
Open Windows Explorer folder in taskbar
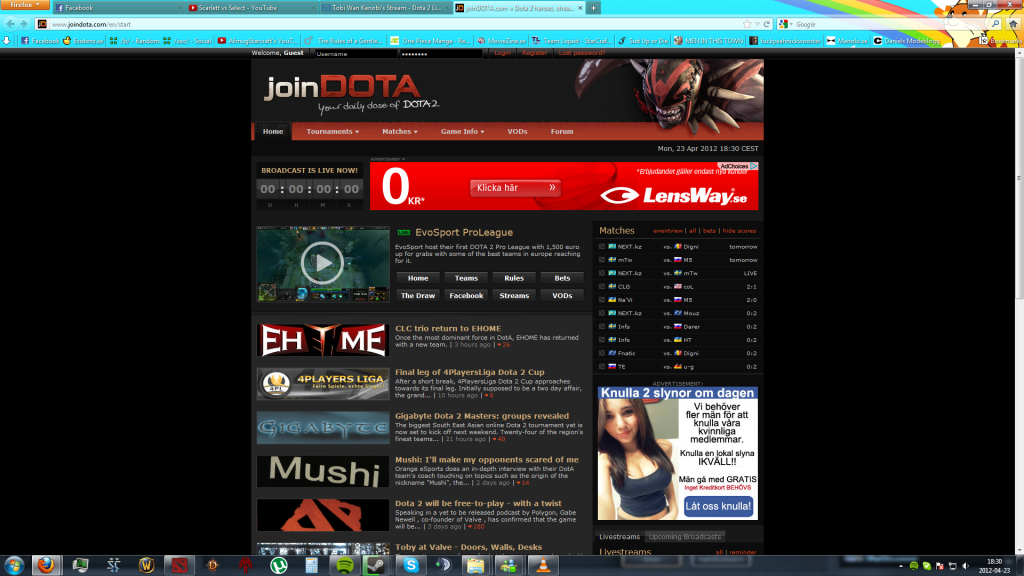click(475, 565)
